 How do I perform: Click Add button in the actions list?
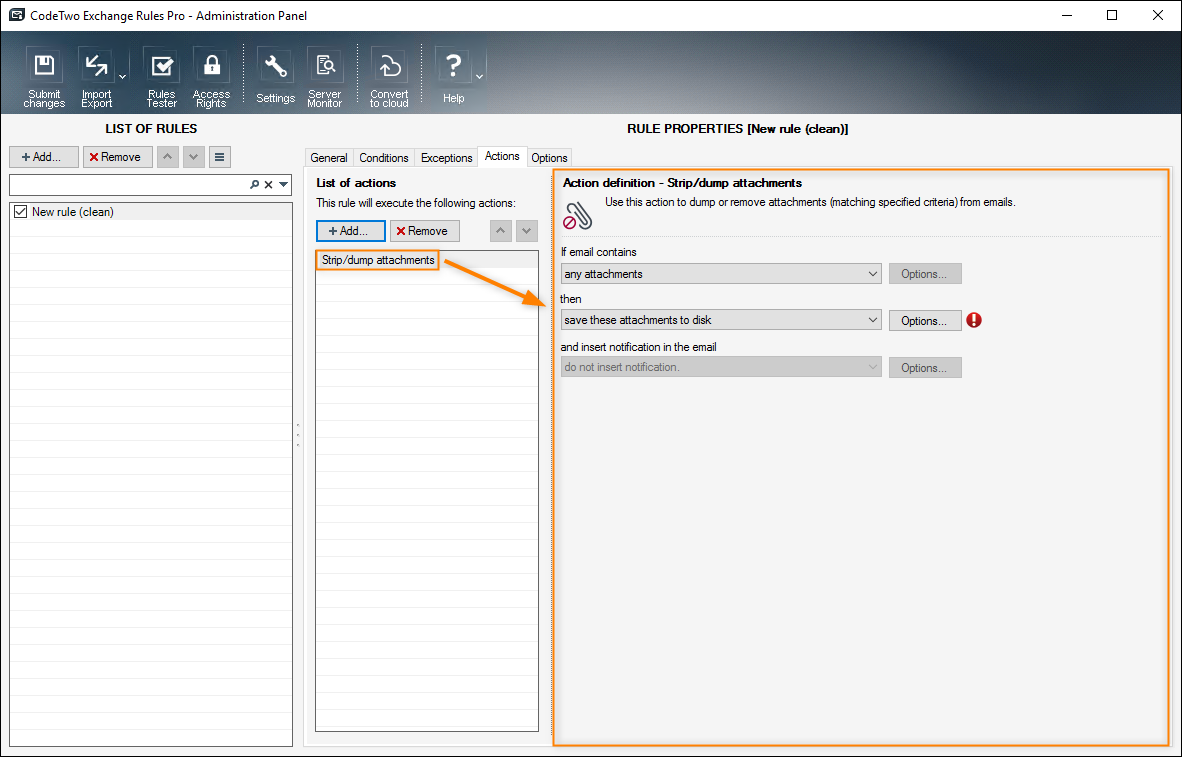351,231
